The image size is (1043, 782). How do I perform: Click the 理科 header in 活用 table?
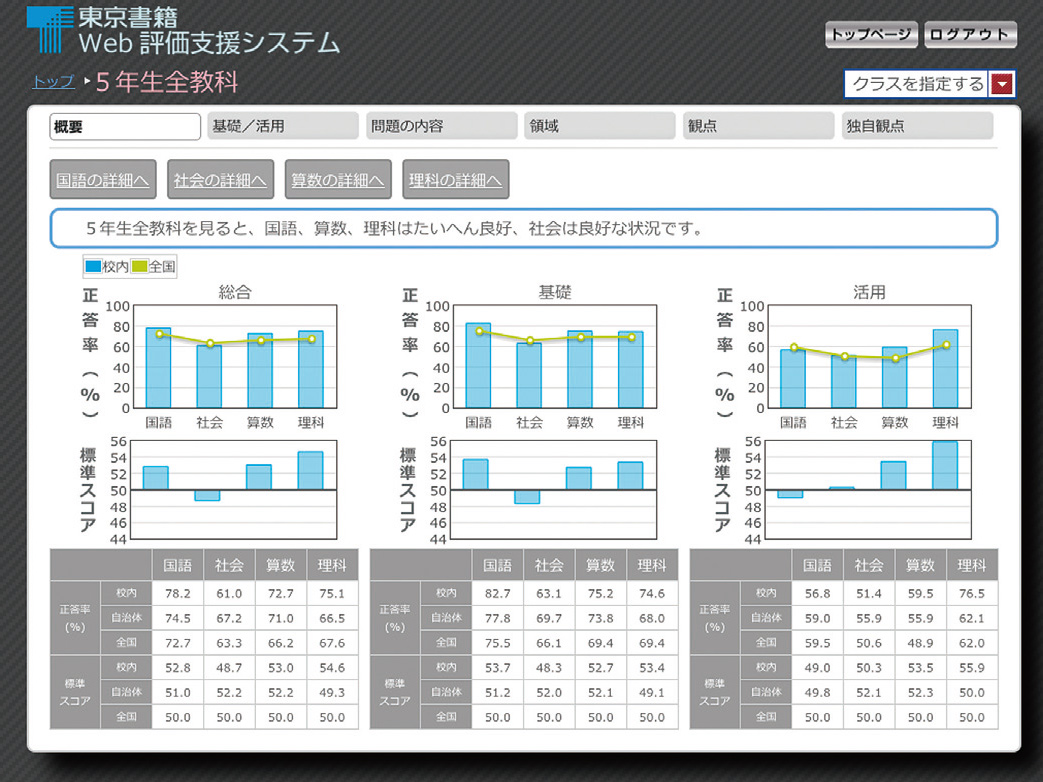click(972, 565)
